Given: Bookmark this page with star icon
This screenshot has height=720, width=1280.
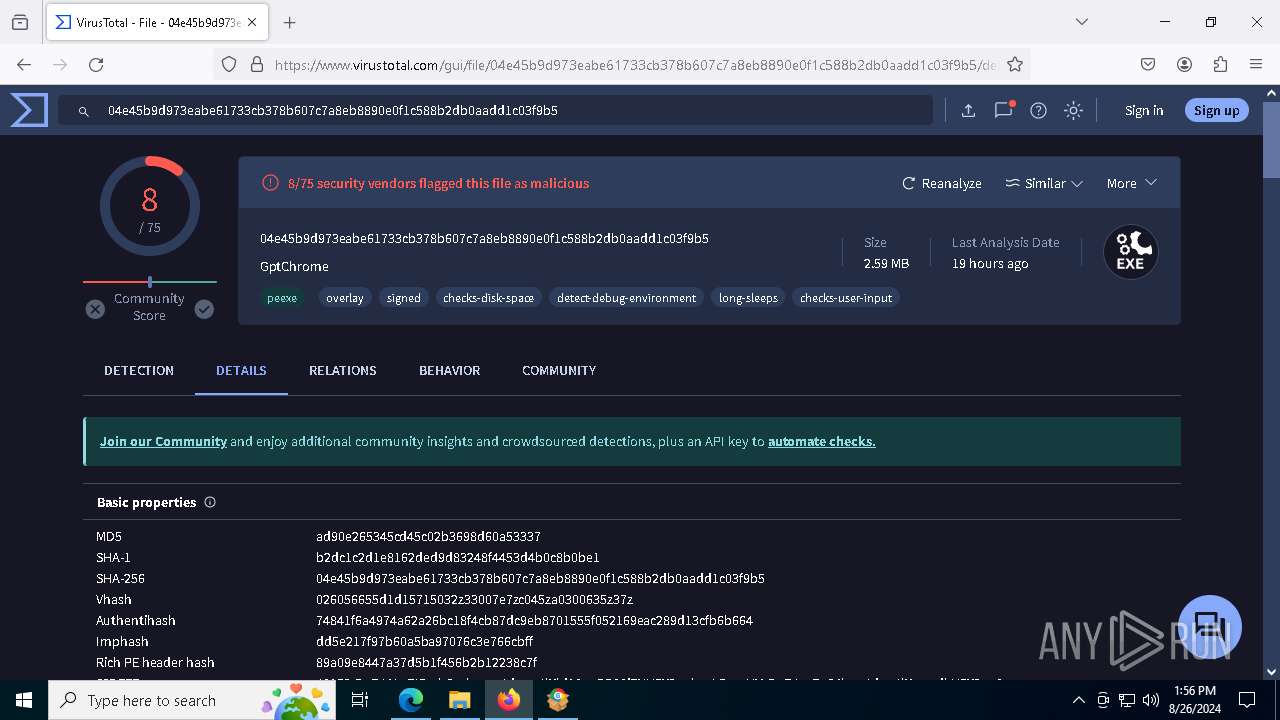Looking at the screenshot, I should pos(1015,64).
